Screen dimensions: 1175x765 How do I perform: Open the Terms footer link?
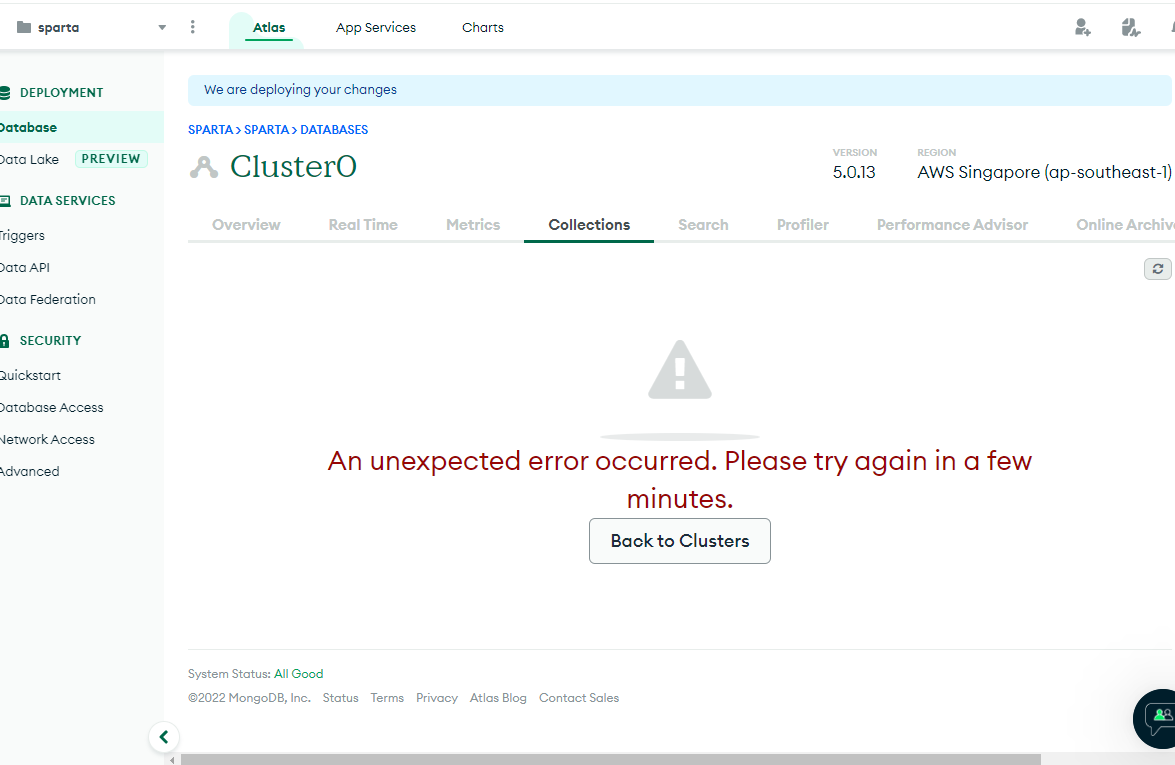pos(387,698)
